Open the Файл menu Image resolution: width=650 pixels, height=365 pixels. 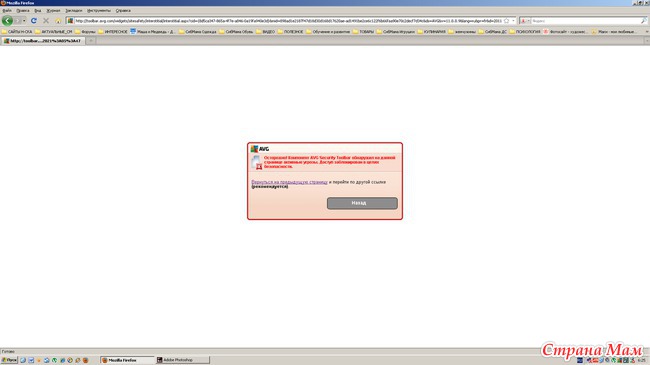point(7,10)
